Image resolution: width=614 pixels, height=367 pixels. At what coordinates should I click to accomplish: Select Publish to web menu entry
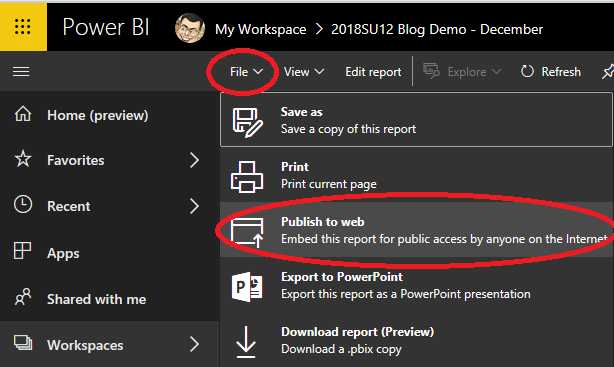417,230
